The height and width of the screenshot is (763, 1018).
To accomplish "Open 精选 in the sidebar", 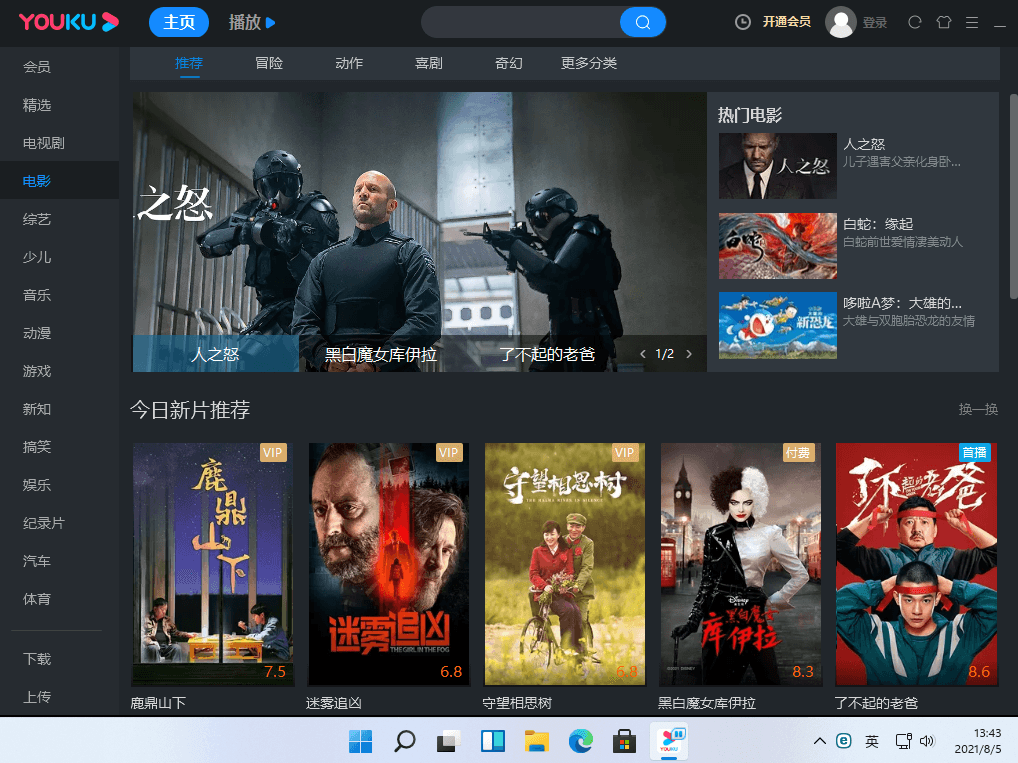I will [37, 105].
